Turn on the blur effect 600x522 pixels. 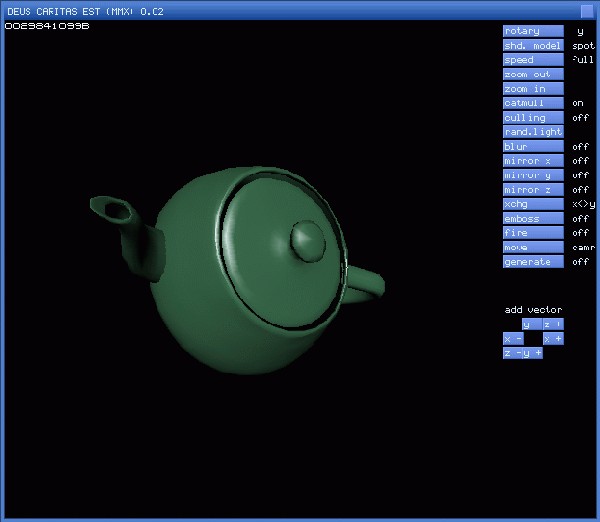pos(532,147)
